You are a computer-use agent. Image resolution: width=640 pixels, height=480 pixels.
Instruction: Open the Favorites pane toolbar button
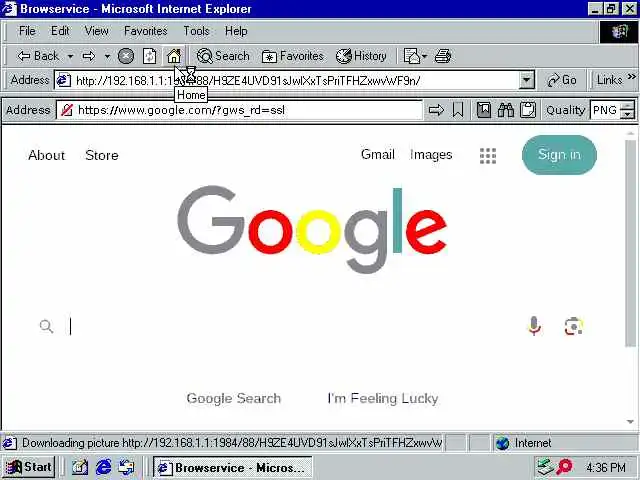click(293, 56)
